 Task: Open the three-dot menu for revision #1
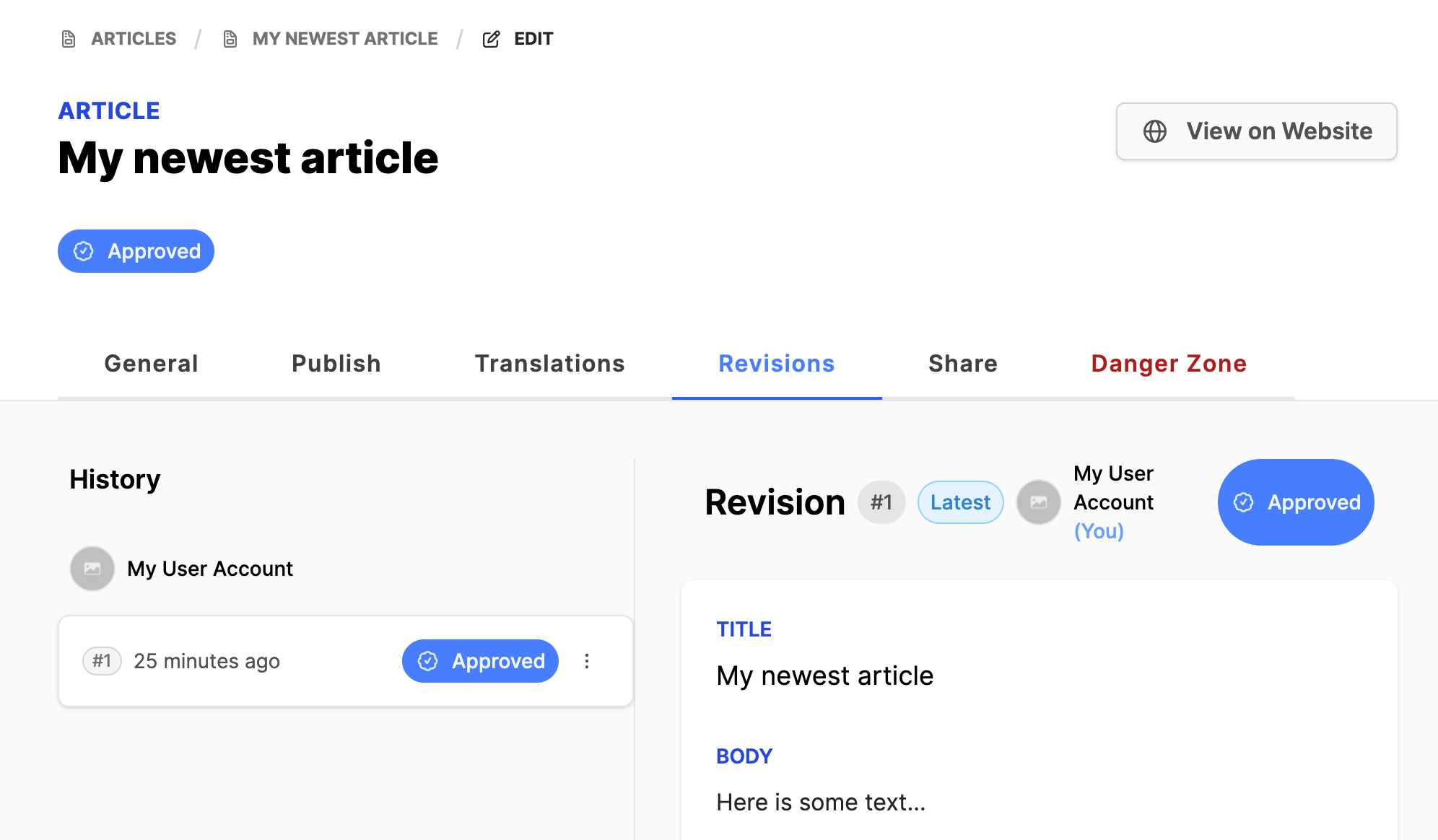587,661
